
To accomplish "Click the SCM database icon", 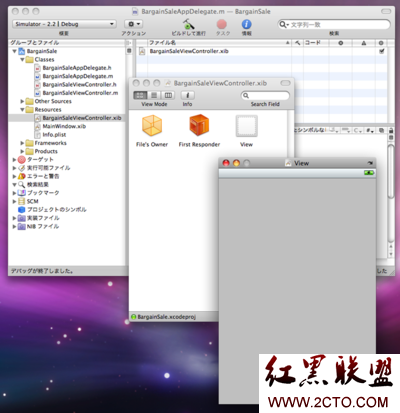I will click(22, 201).
